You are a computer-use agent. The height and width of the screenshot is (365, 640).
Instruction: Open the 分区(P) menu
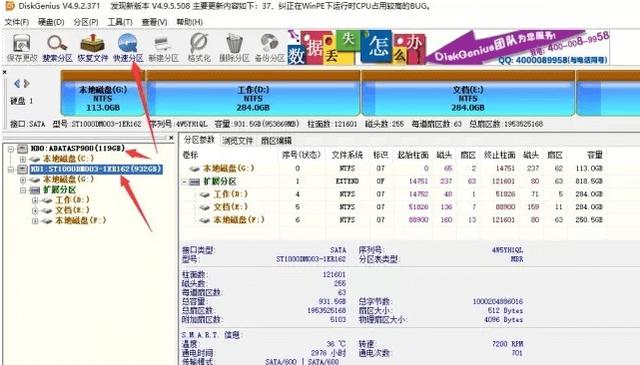(x=86, y=22)
